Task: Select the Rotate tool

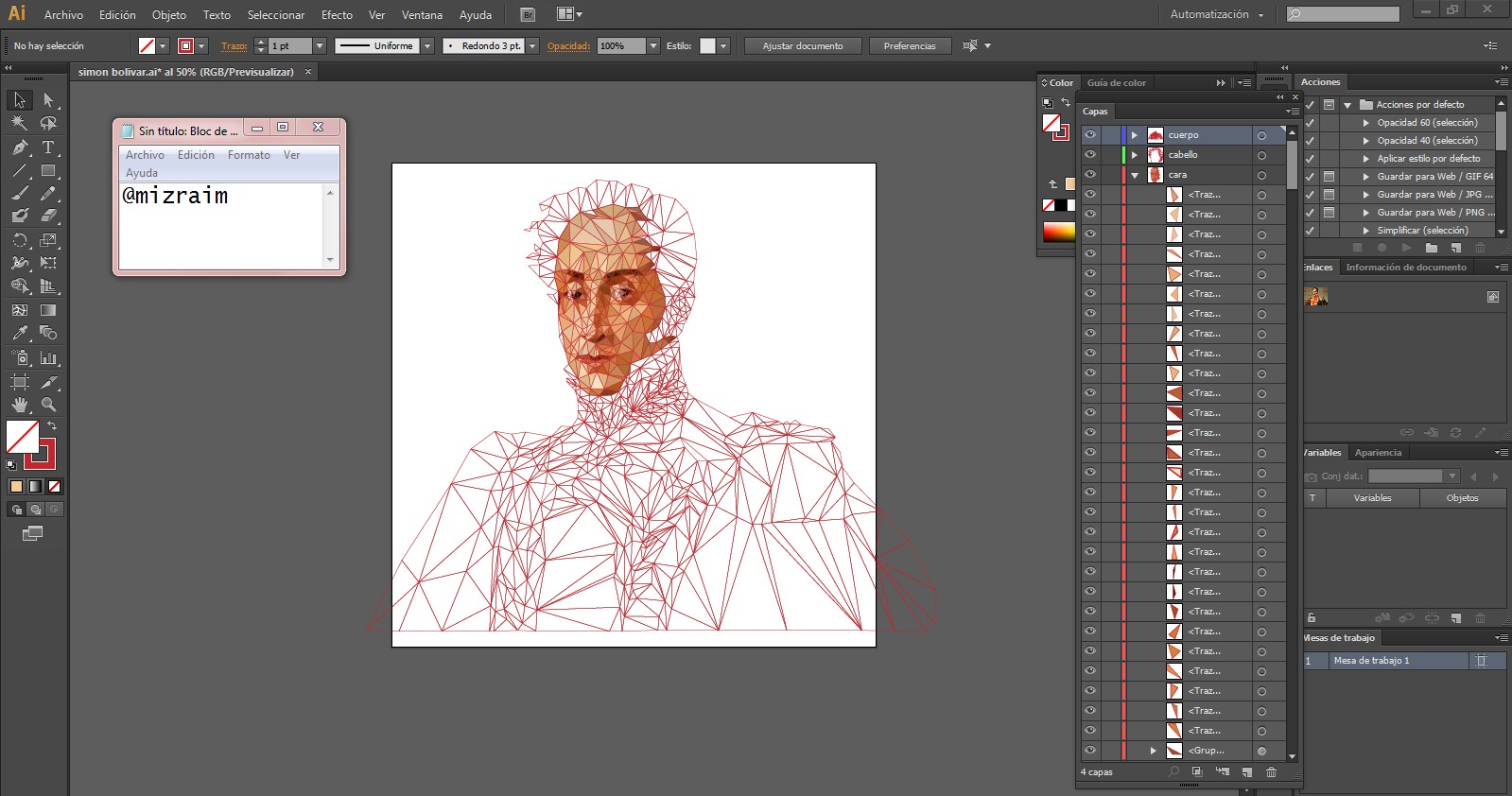Action: coord(20,240)
